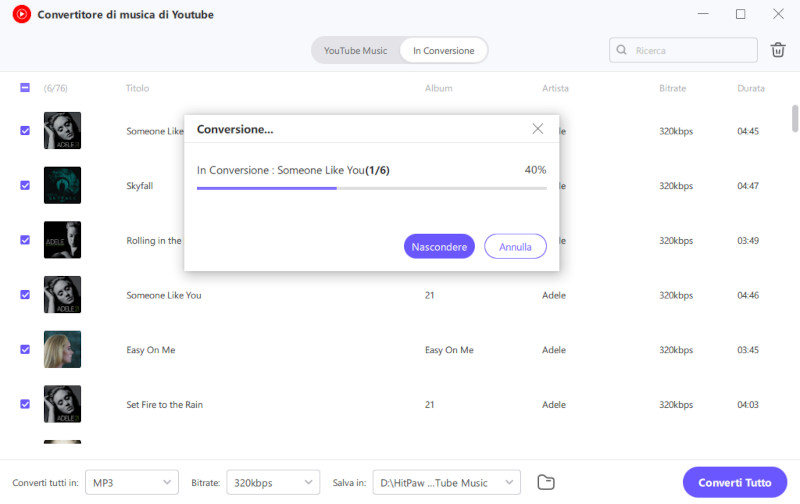Uncheck the Someone Like You (04:46) checkbox

25,295
